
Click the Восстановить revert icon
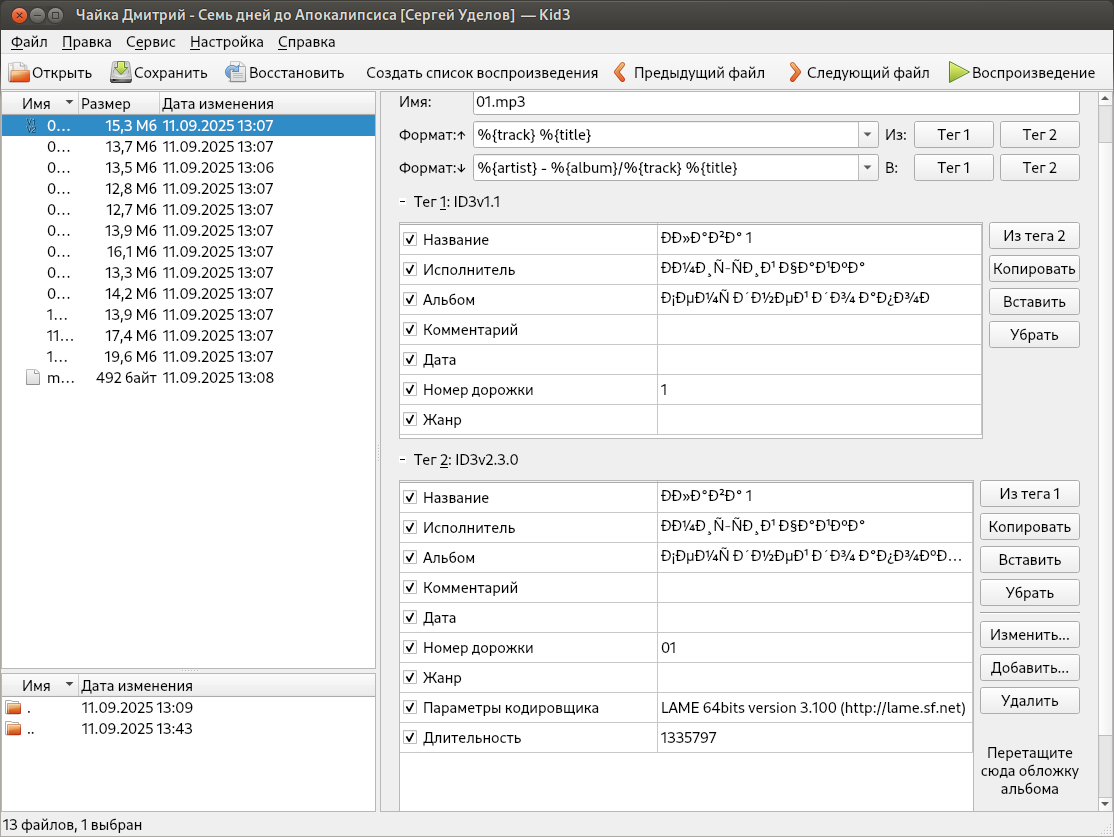tap(236, 72)
